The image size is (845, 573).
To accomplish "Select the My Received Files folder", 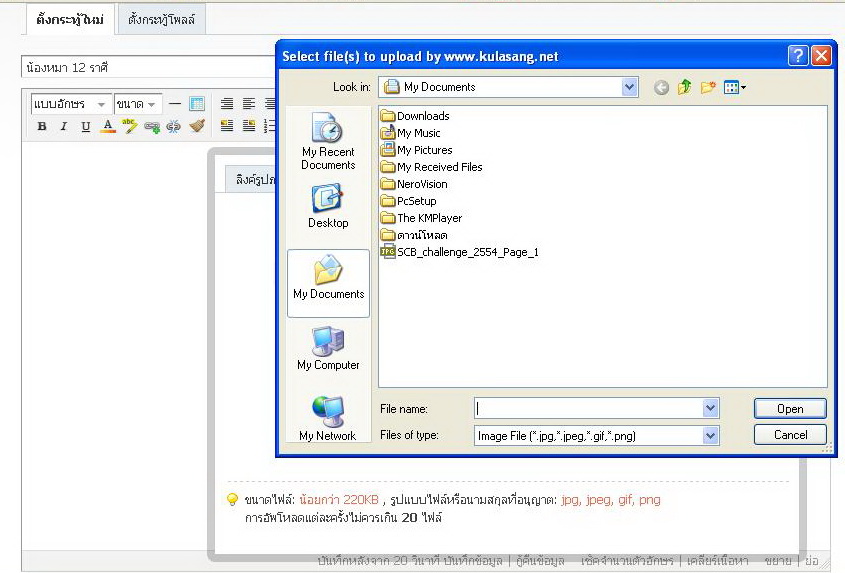I will point(432,167).
